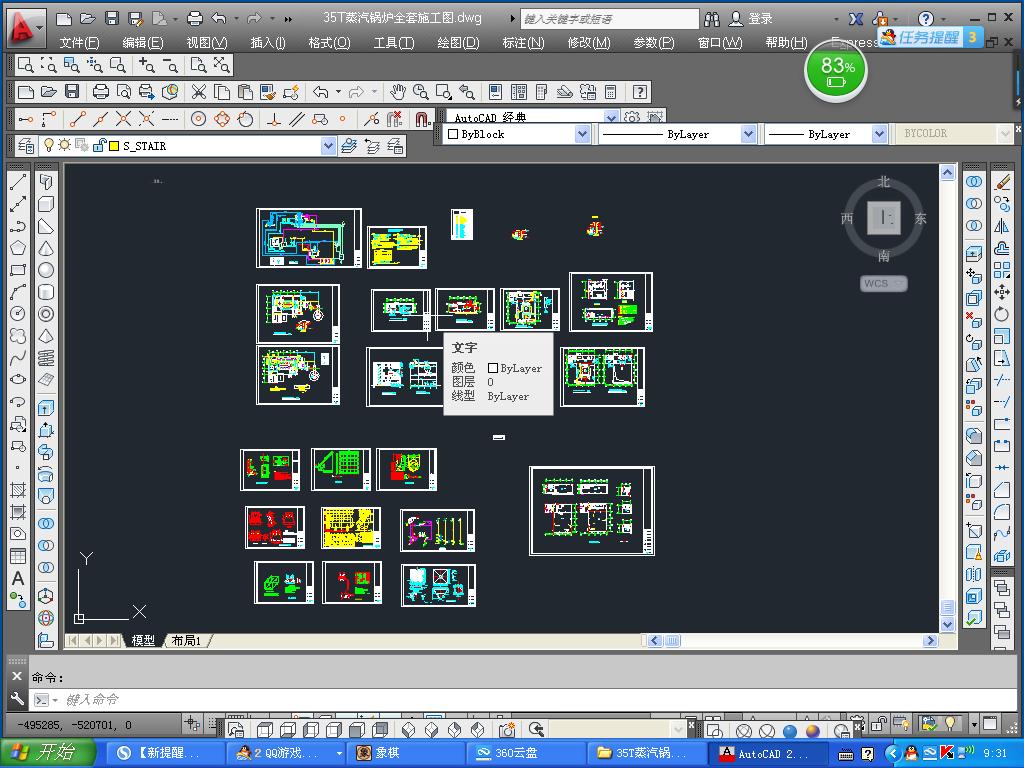Select the Polygon draw tool

[x=18, y=248]
